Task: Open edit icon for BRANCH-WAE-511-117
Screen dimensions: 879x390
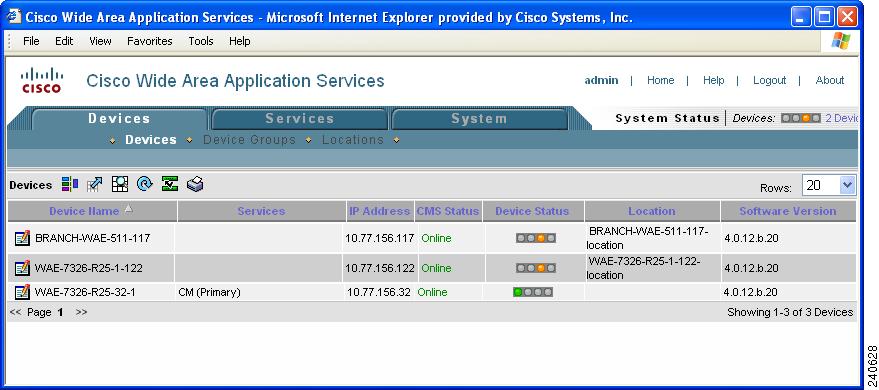Action: pyautogui.click(x=22, y=238)
